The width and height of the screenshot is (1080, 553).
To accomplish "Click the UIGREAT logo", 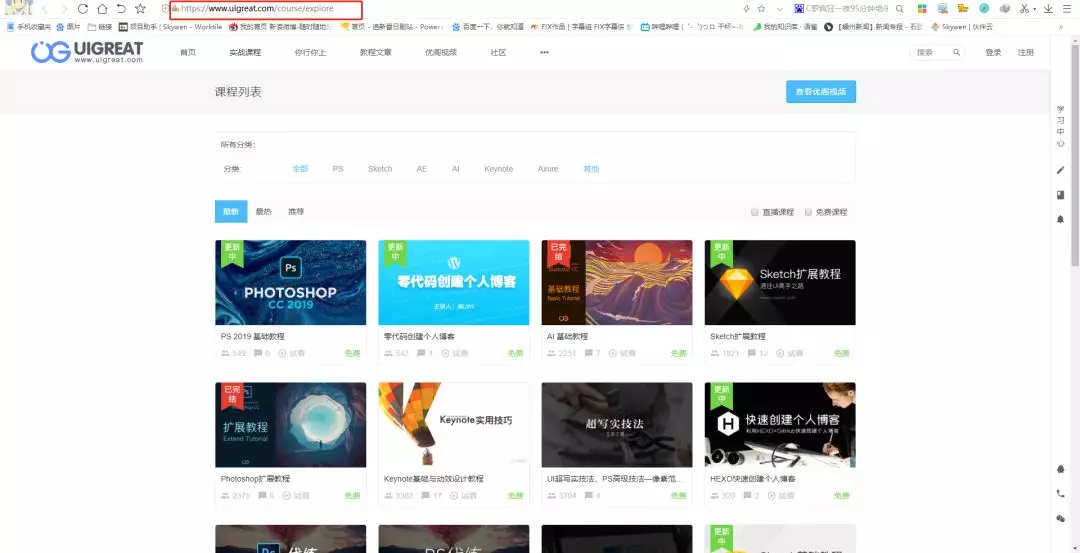I will point(87,52).
